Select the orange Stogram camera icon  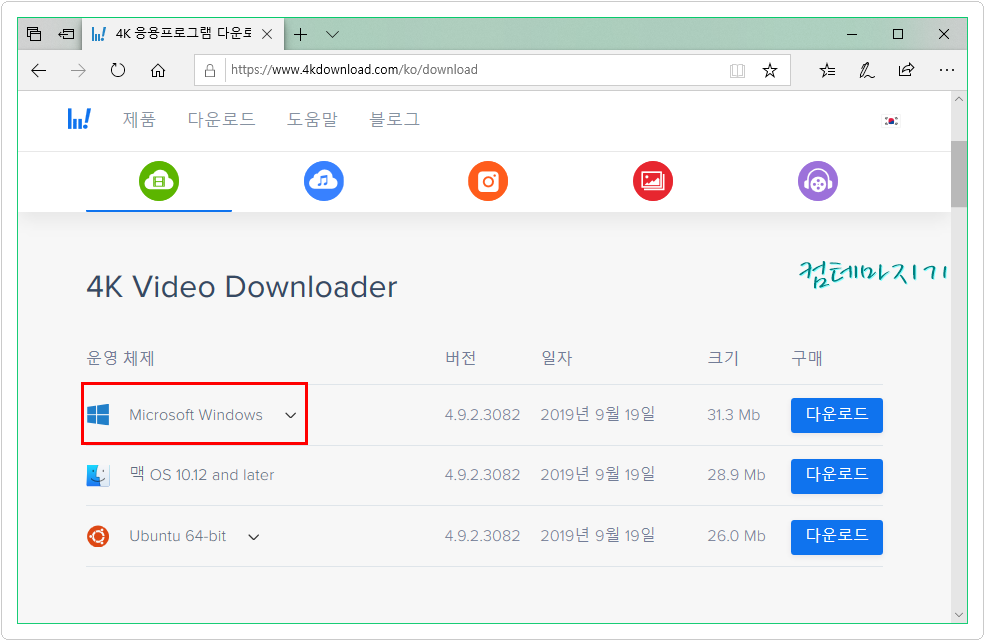[x=488, y=181]
